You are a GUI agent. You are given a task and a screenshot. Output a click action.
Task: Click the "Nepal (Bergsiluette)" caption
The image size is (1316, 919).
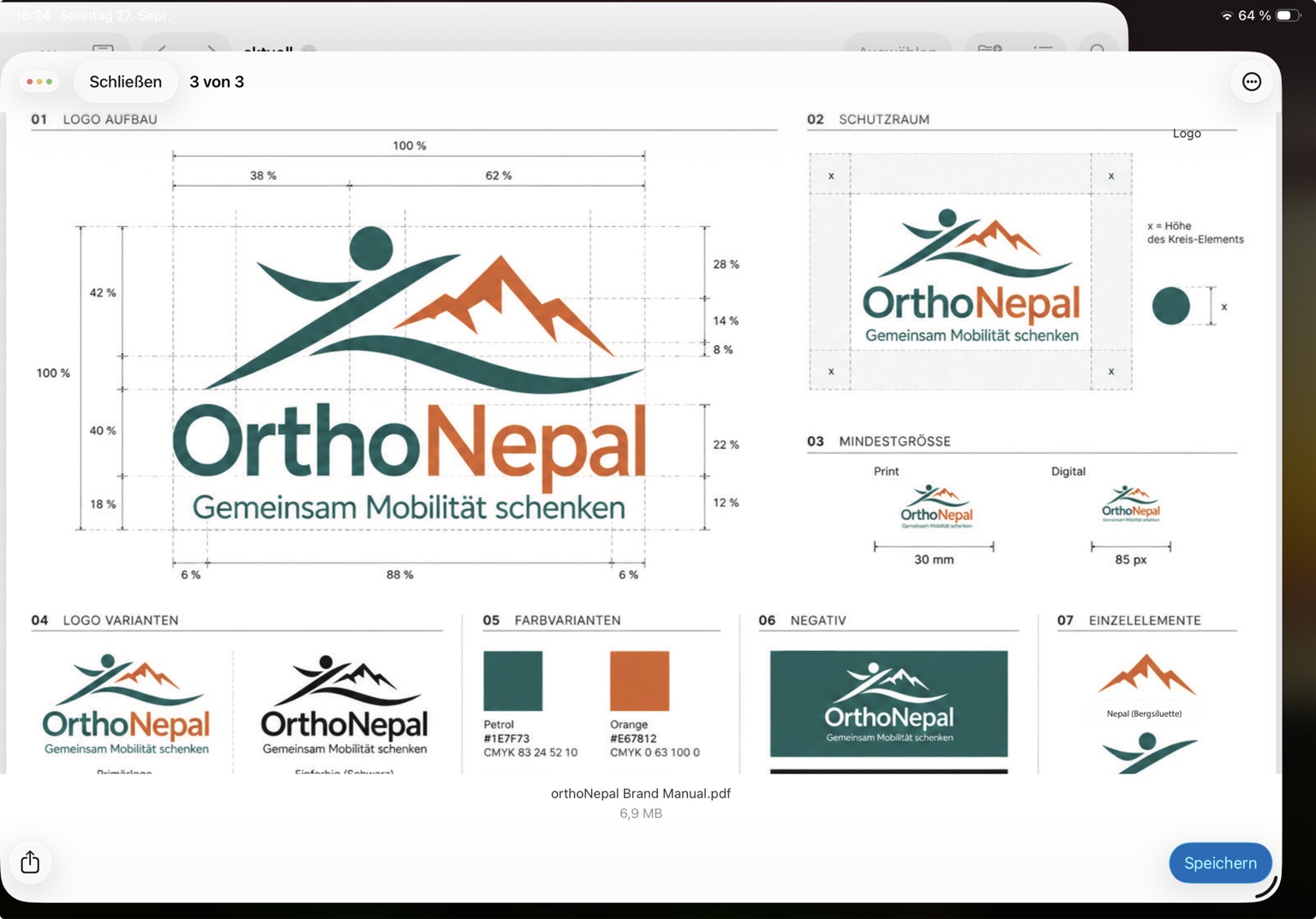[1144, 713]
